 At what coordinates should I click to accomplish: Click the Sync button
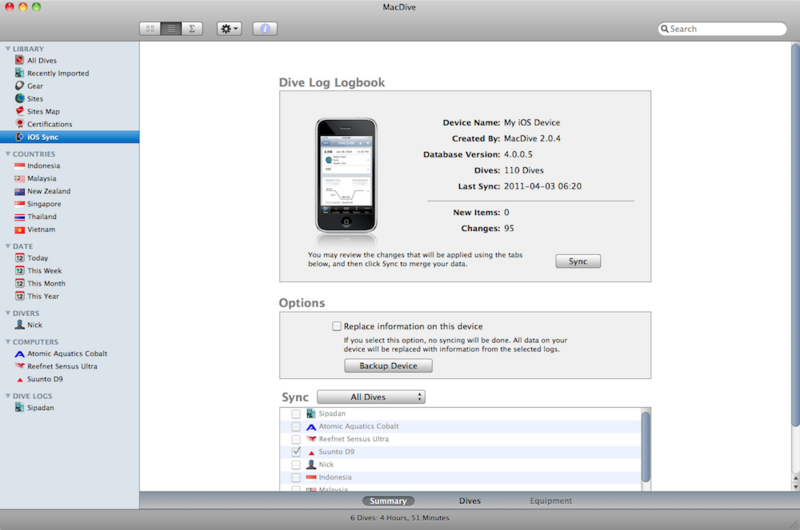click(578, 261)
